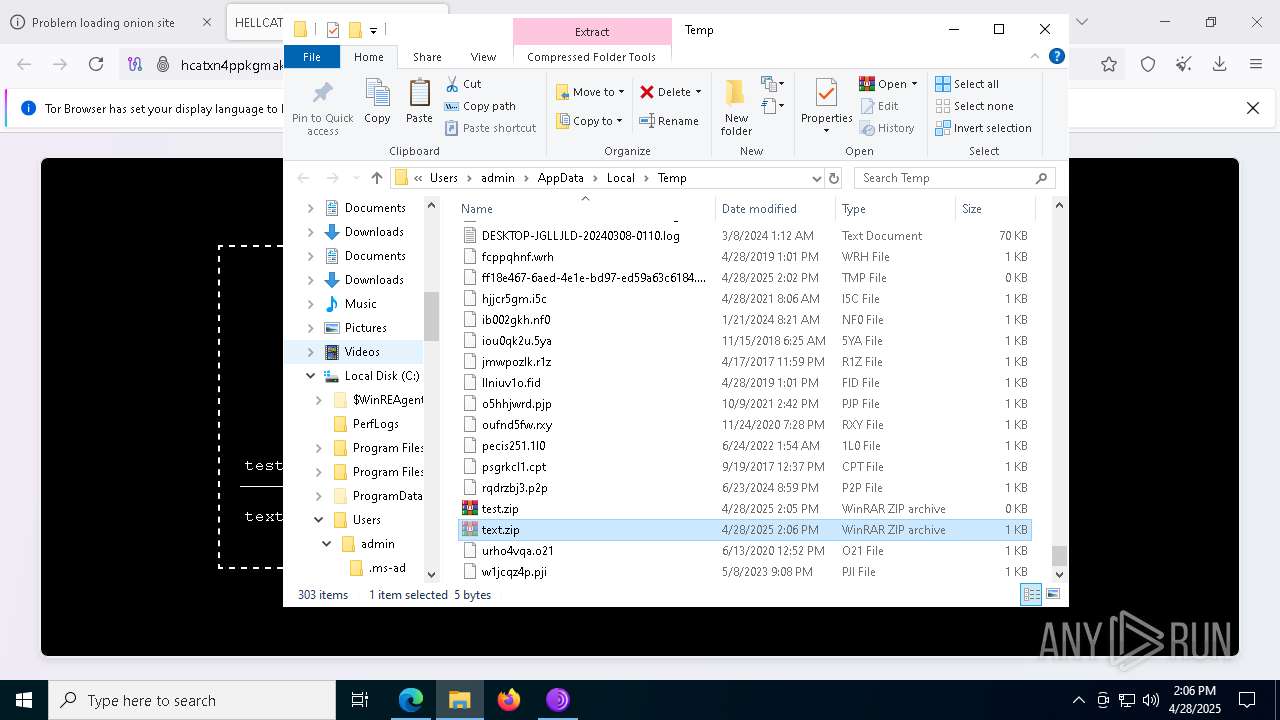Collapse the ribbon with chevron
Image resolution: width=1280 pixels, height=720 pixels.
click(x=1035, y=57)
